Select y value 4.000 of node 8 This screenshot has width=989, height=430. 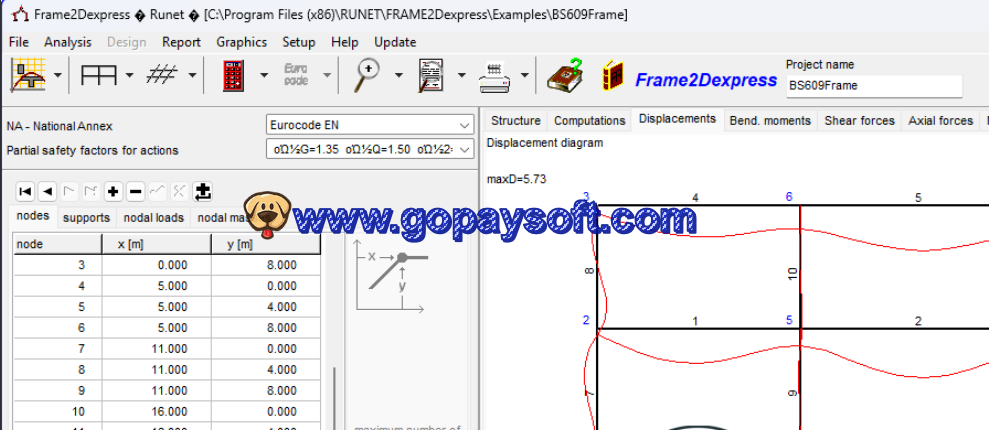[266, 369]
